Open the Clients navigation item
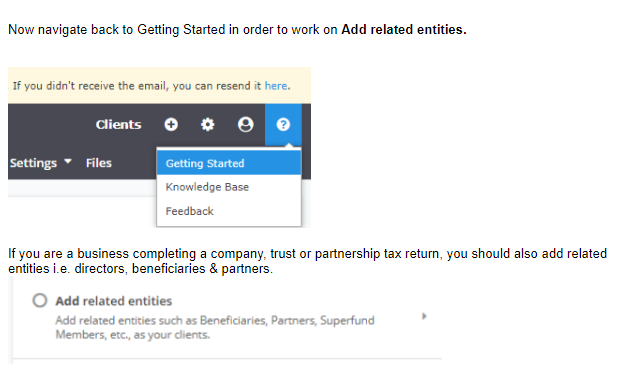Screen dimensions: 637x380 click(x=118, y=124)
